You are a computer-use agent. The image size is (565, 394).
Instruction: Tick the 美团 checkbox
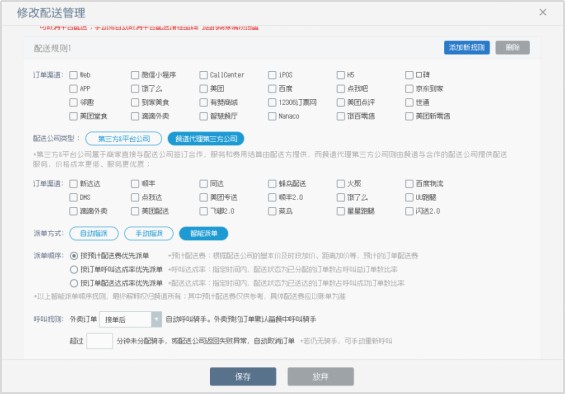tap(204, 88)
